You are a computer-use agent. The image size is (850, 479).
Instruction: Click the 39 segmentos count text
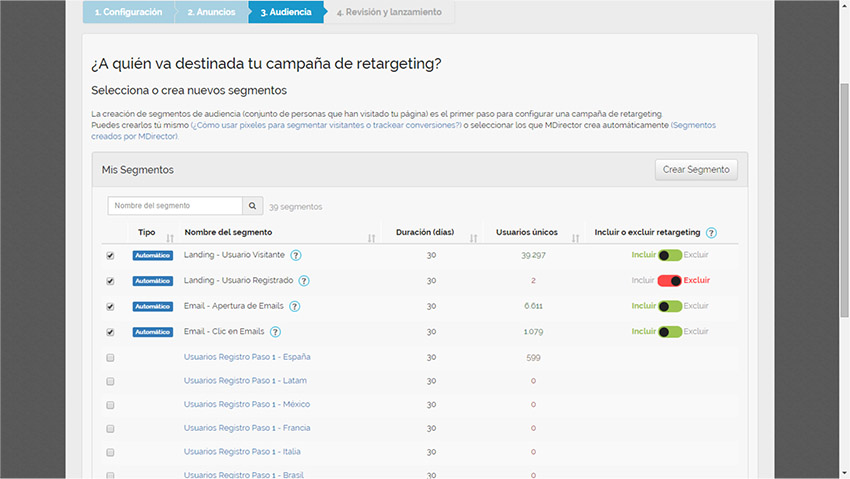(x=295, y=207)
